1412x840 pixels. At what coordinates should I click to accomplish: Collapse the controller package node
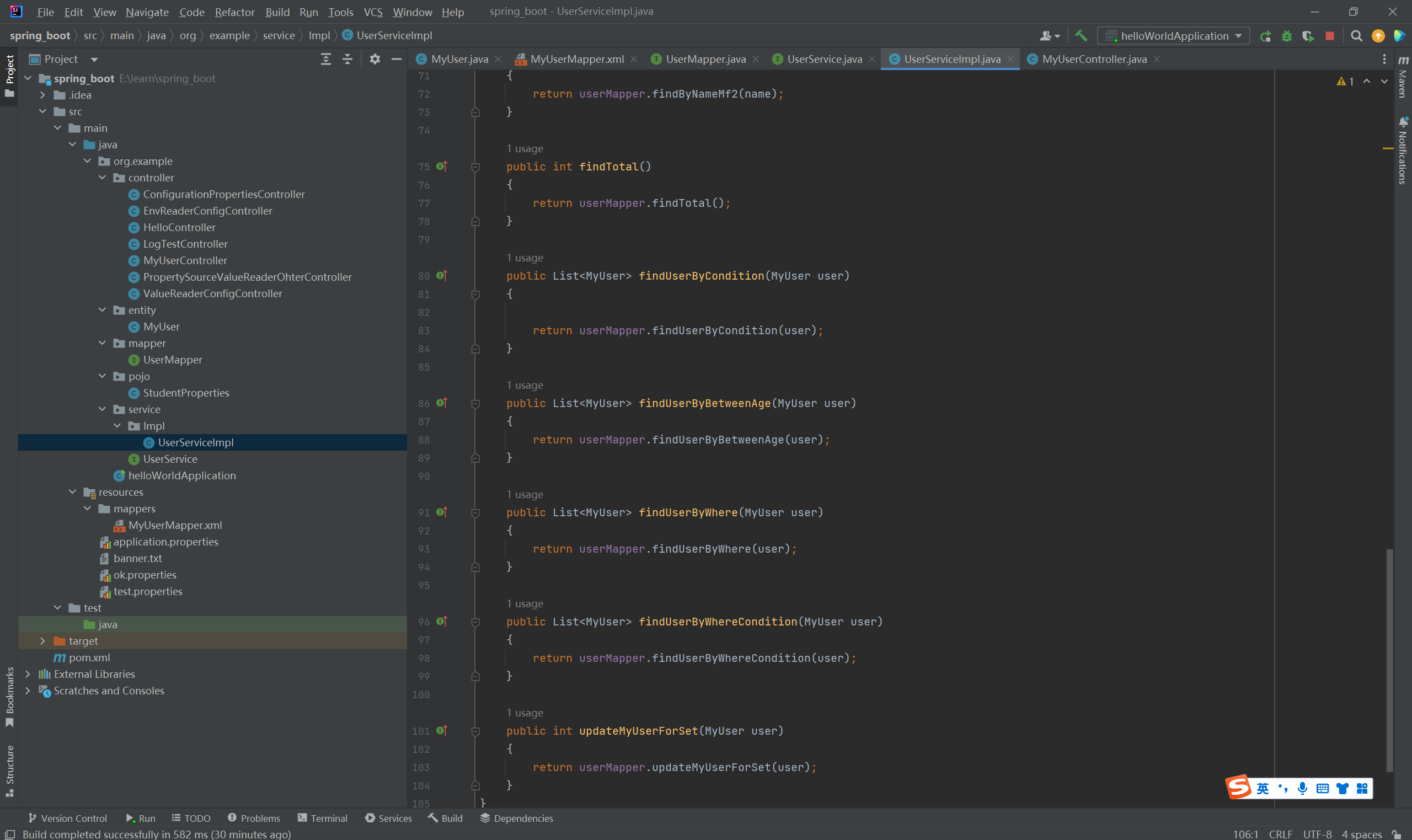coord(102,178)
